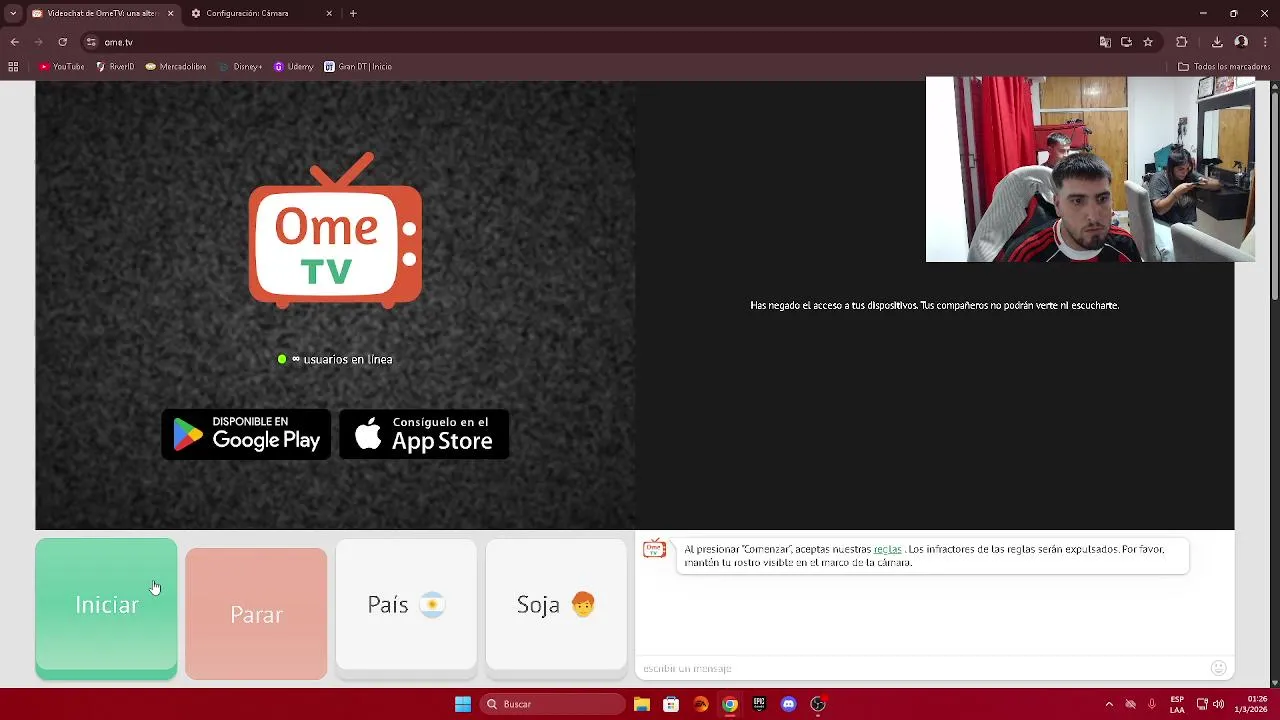Image resolution: width=1280 pixels, height=720 pixels.
Task: Go back to the previous page
Action: [14, 42]
